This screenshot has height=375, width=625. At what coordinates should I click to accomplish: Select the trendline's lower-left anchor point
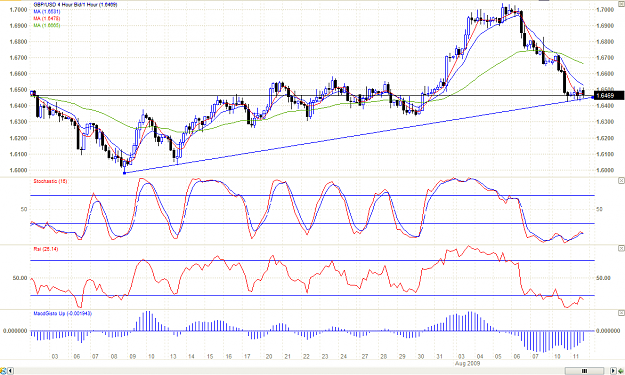pyautogui.click(x=124, y=173)
